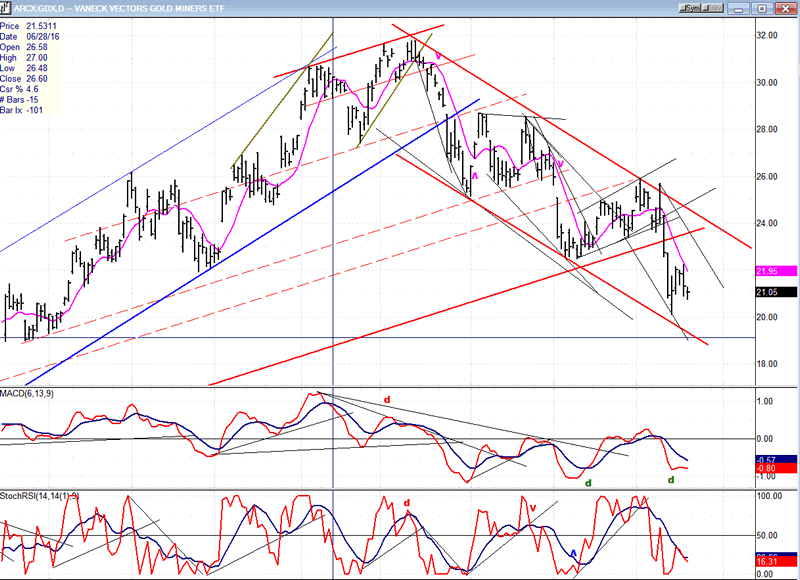Viewport: 800px width, 580px height.
Task: Click the StochRSI indicator label
Action: 39,496
